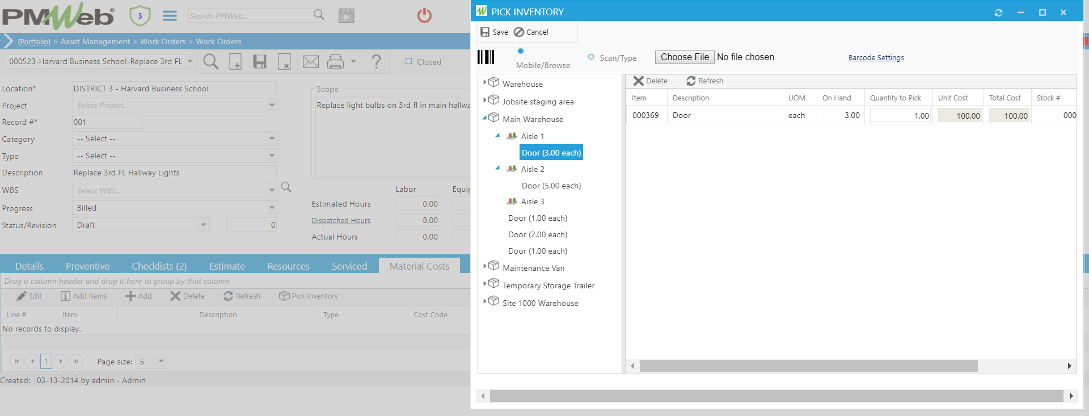Image resolution: width=1089 pixels, height=416 pixels.
Task: Expand the Maintenance Van node arrow
Action: [485, 265]
